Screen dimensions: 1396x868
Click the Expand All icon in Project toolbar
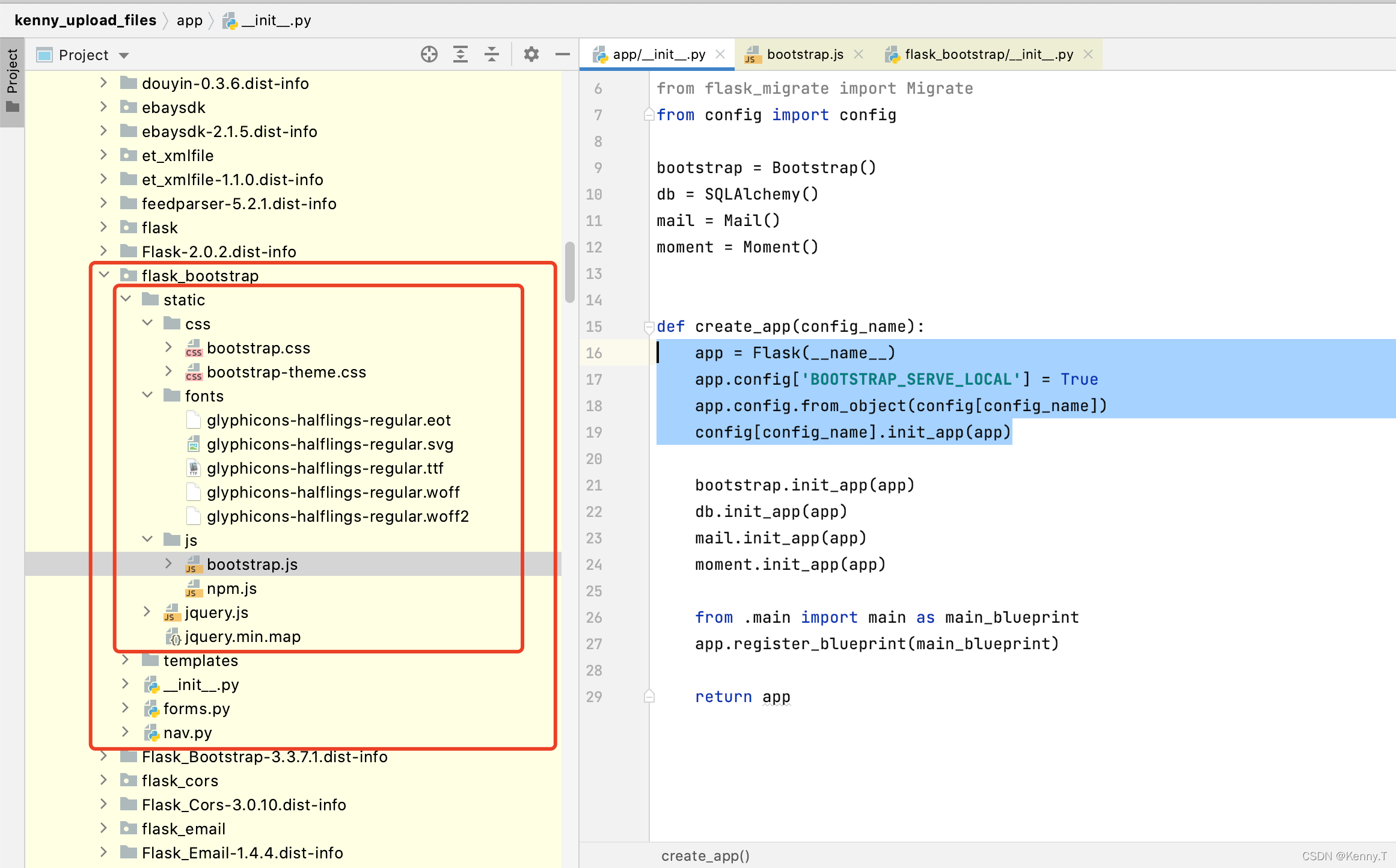[x=461, y=55]
